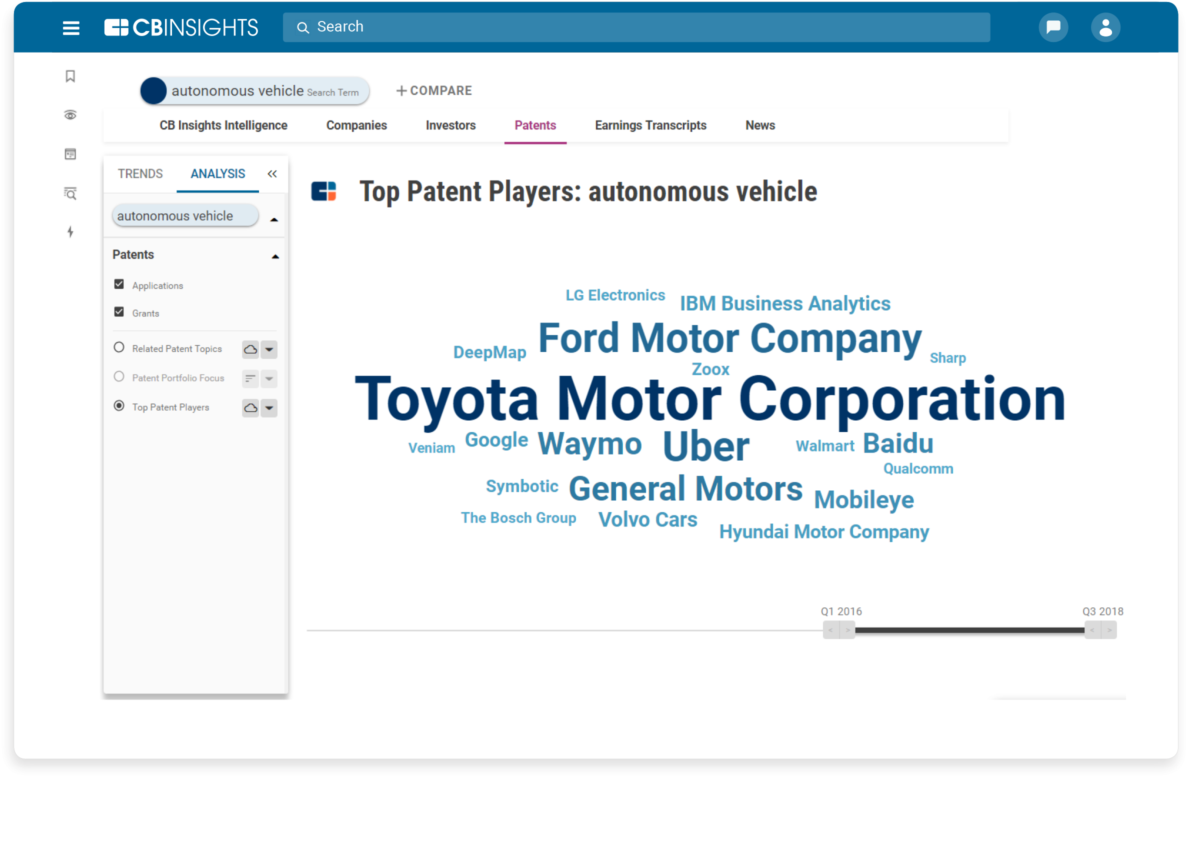This screenshot has width=1190, height=850.
Task: Click Toyota Motor Corporation in word cloud
Action: (710, 400)
